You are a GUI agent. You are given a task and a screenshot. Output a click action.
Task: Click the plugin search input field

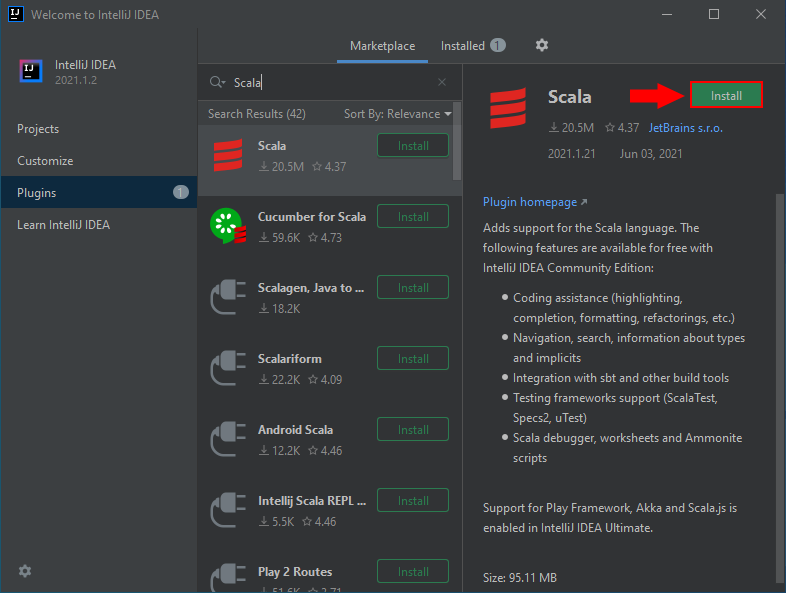tap(331, 82)
